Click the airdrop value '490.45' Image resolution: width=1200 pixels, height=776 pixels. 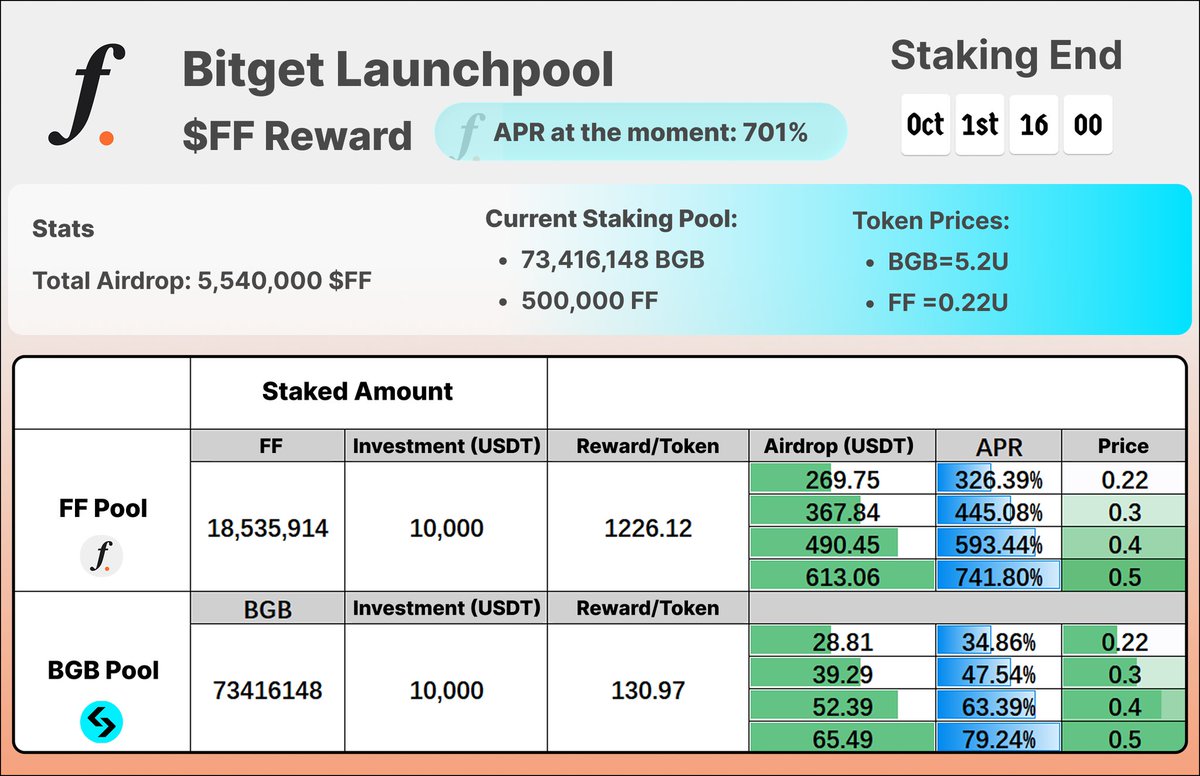point(841,543)
